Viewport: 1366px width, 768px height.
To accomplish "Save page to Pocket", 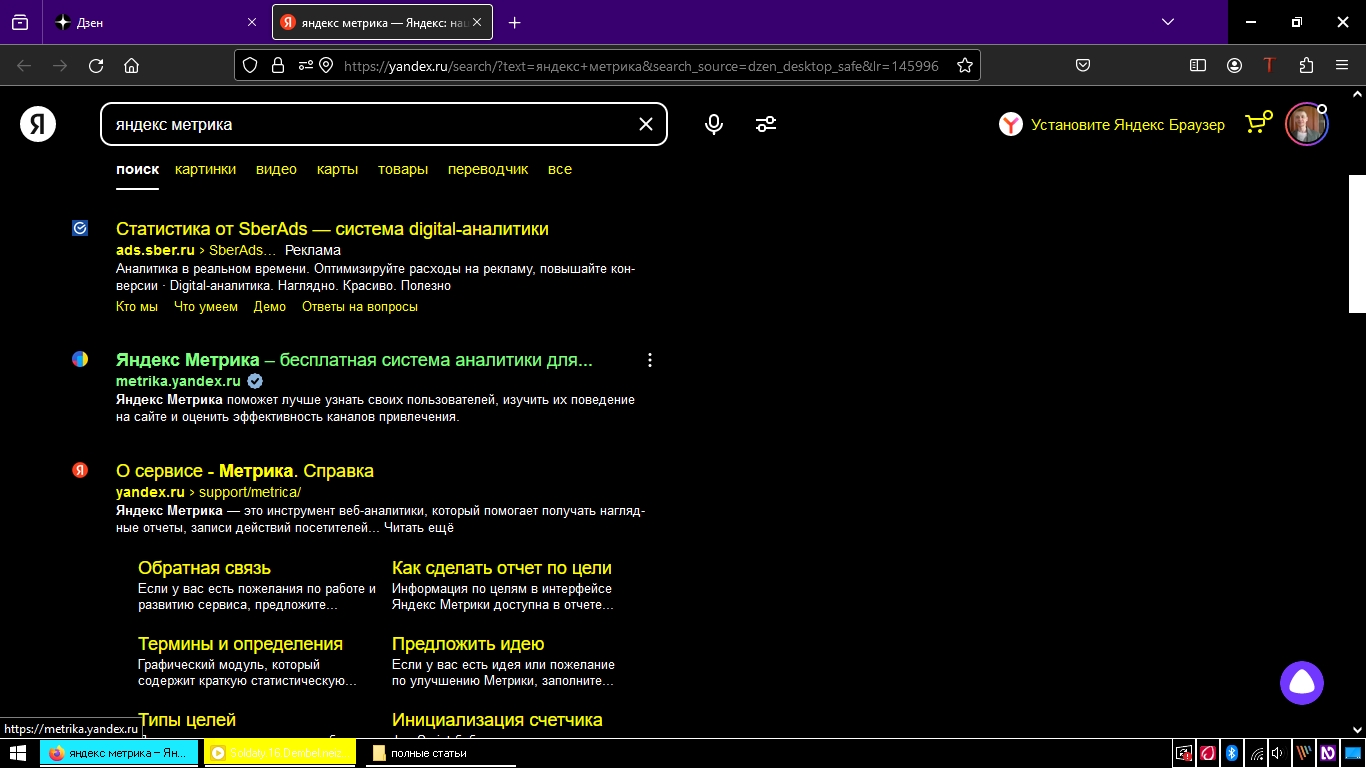I will pos(1082,65).
